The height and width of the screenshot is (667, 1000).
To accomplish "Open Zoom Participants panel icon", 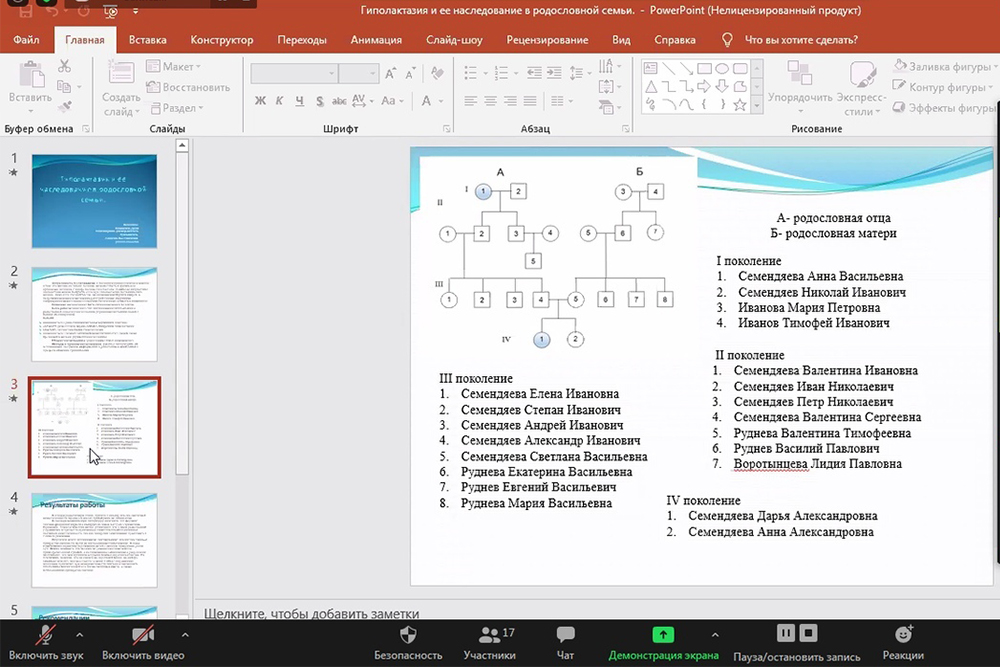I will (489, 635).
